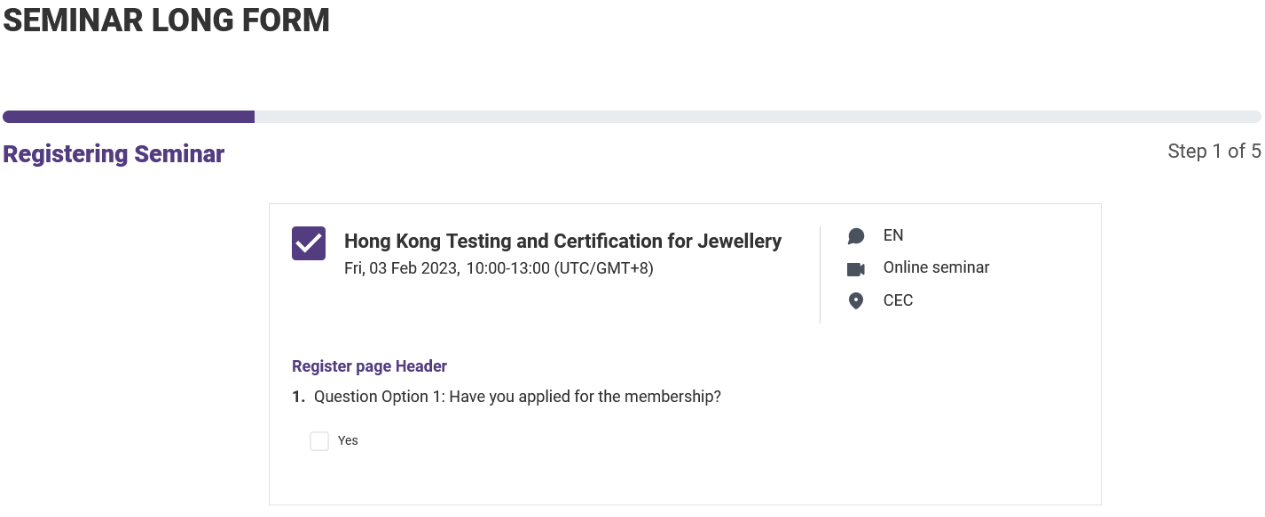
Task: Click the filled purple progress bar segment
Action: 129,117
